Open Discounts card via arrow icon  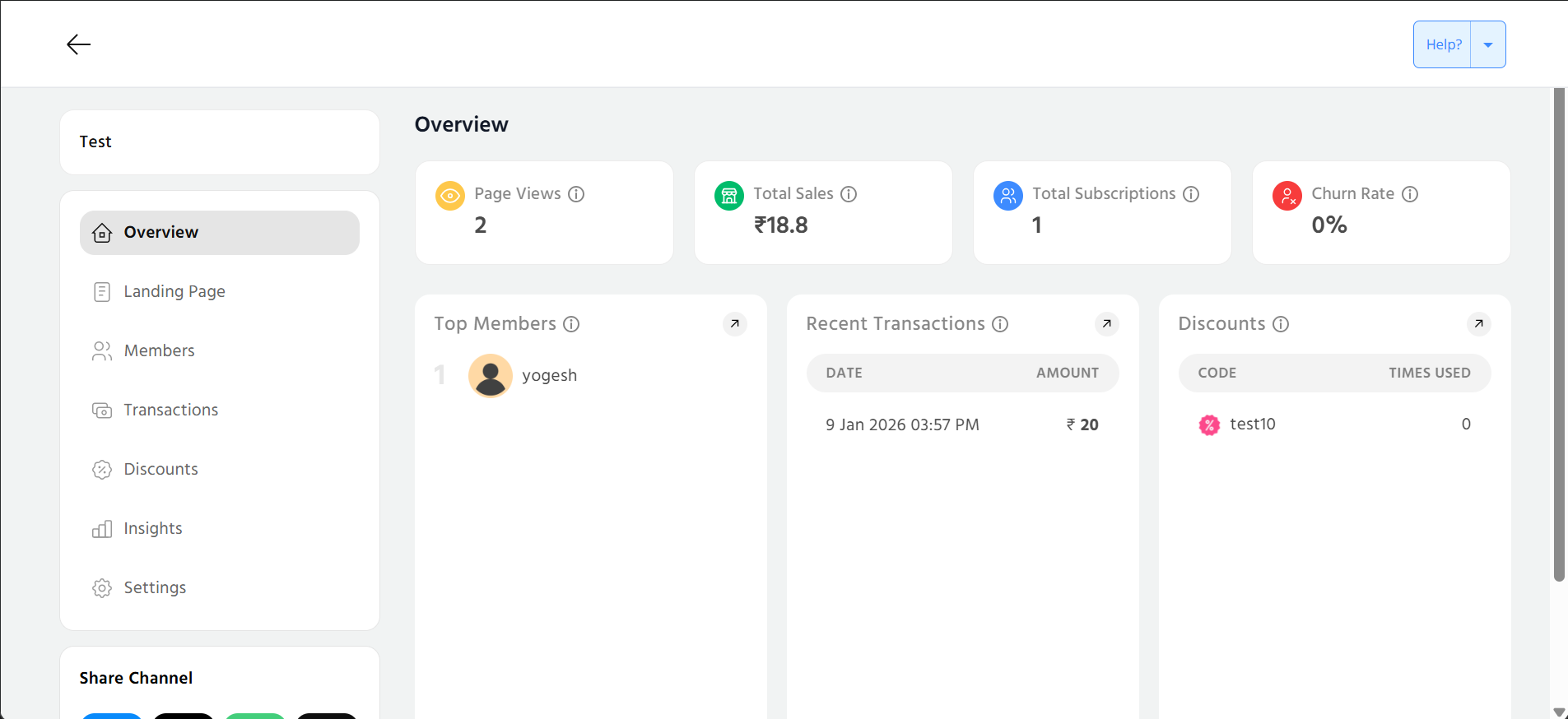[x=1479, y=324]
